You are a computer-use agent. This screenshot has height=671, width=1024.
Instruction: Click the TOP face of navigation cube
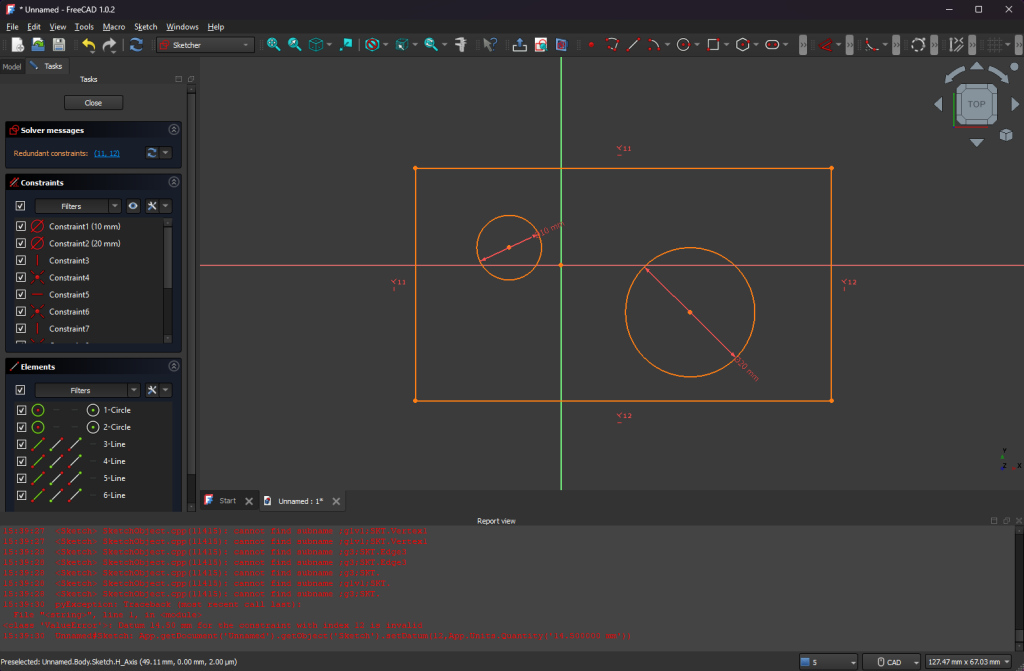[x=976, y=104]
